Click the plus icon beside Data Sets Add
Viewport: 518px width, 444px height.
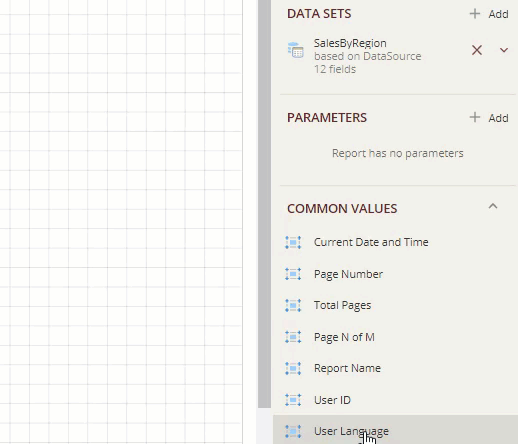[x=475, y=14]
